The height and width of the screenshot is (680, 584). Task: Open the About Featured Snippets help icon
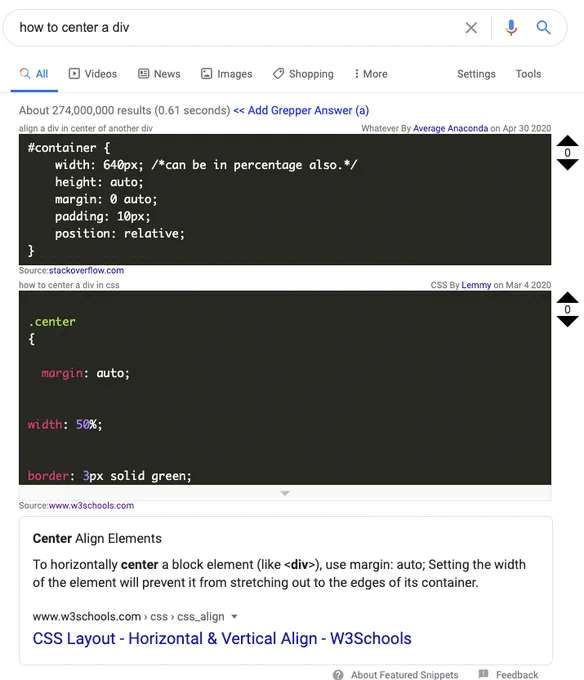point(338,674)
